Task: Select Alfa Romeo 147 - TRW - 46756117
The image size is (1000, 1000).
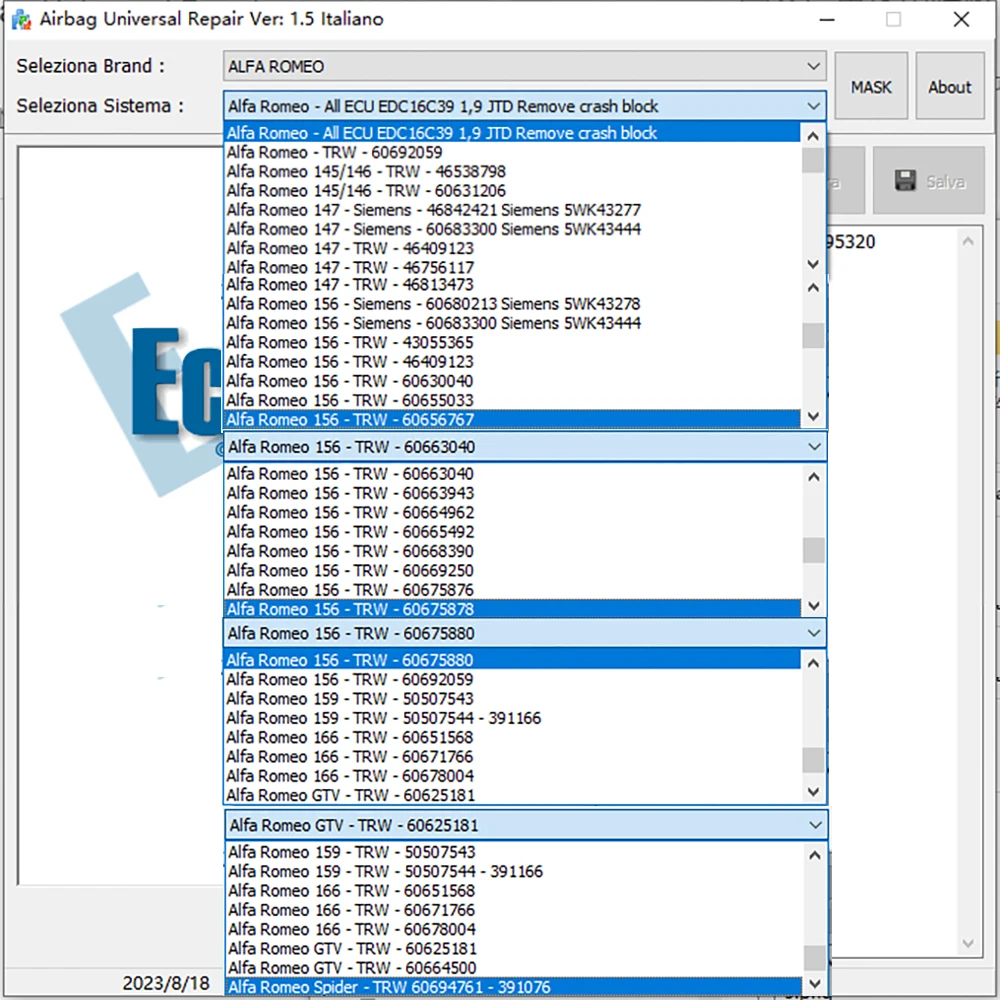Action: pyautogui.click(x=512, y=267)
